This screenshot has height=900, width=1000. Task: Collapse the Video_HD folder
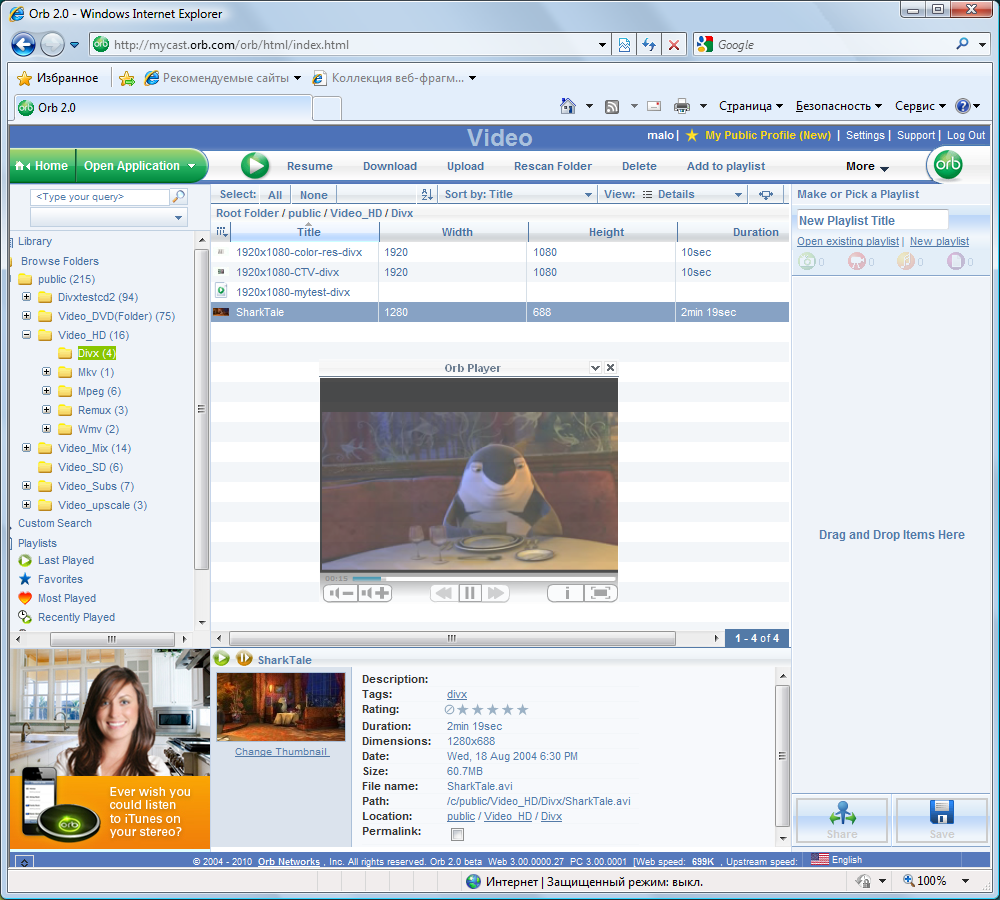26,334
